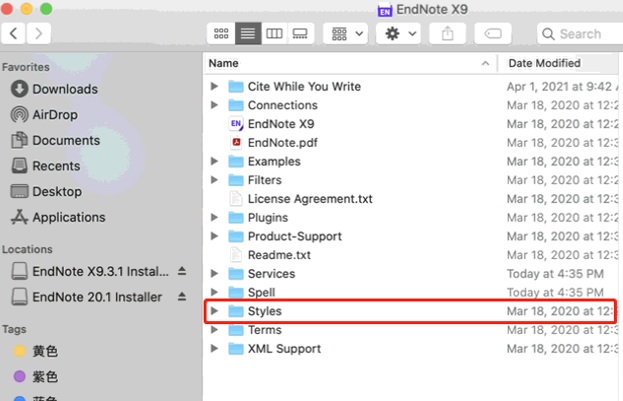Open Downloads in the sidebar
Image resolution: width=623 pixels, height=401 pixels.
(x=54, y=89)
